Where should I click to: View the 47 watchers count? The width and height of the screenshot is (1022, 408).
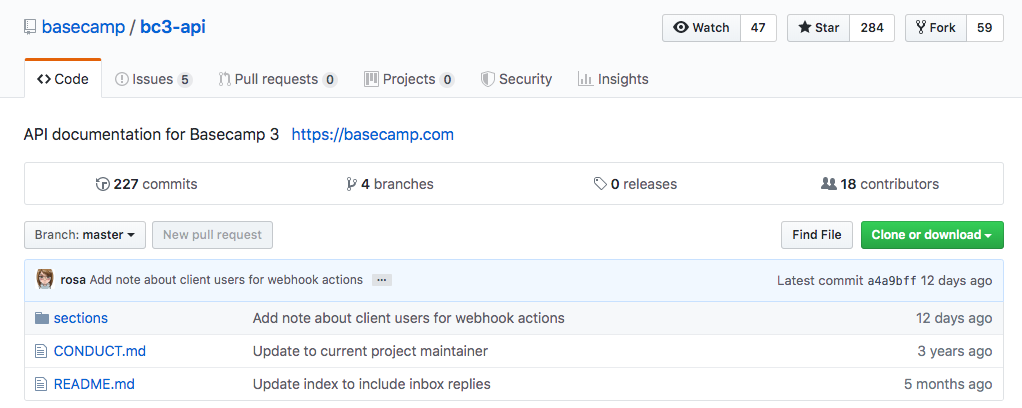coord(758,27)
